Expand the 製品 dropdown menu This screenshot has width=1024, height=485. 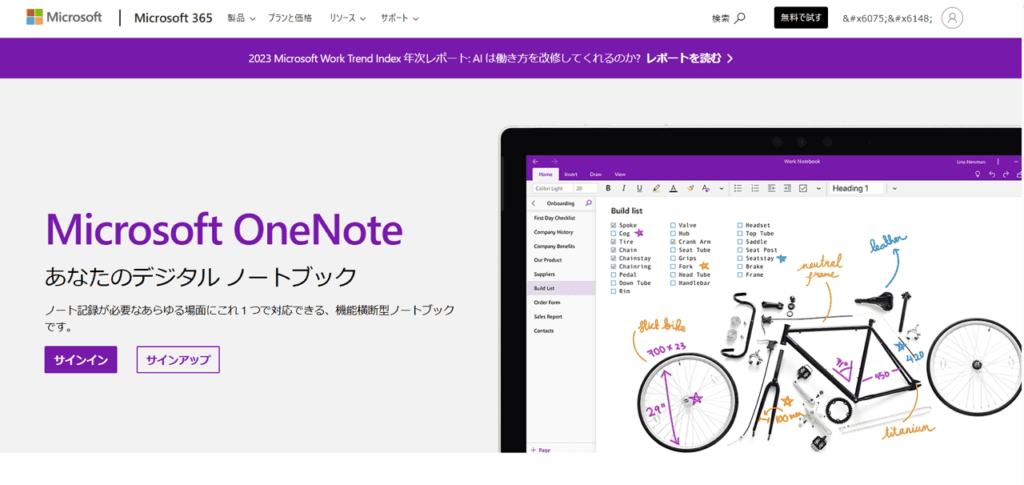point(241,18)
